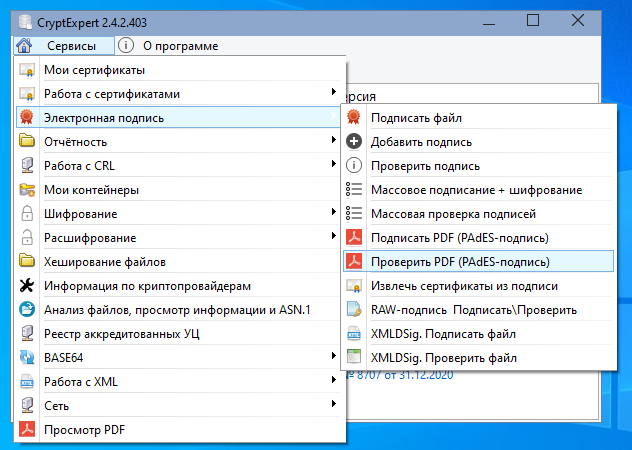Click the PDF icon beside Просмотр PDF

[x=27, y=430]
